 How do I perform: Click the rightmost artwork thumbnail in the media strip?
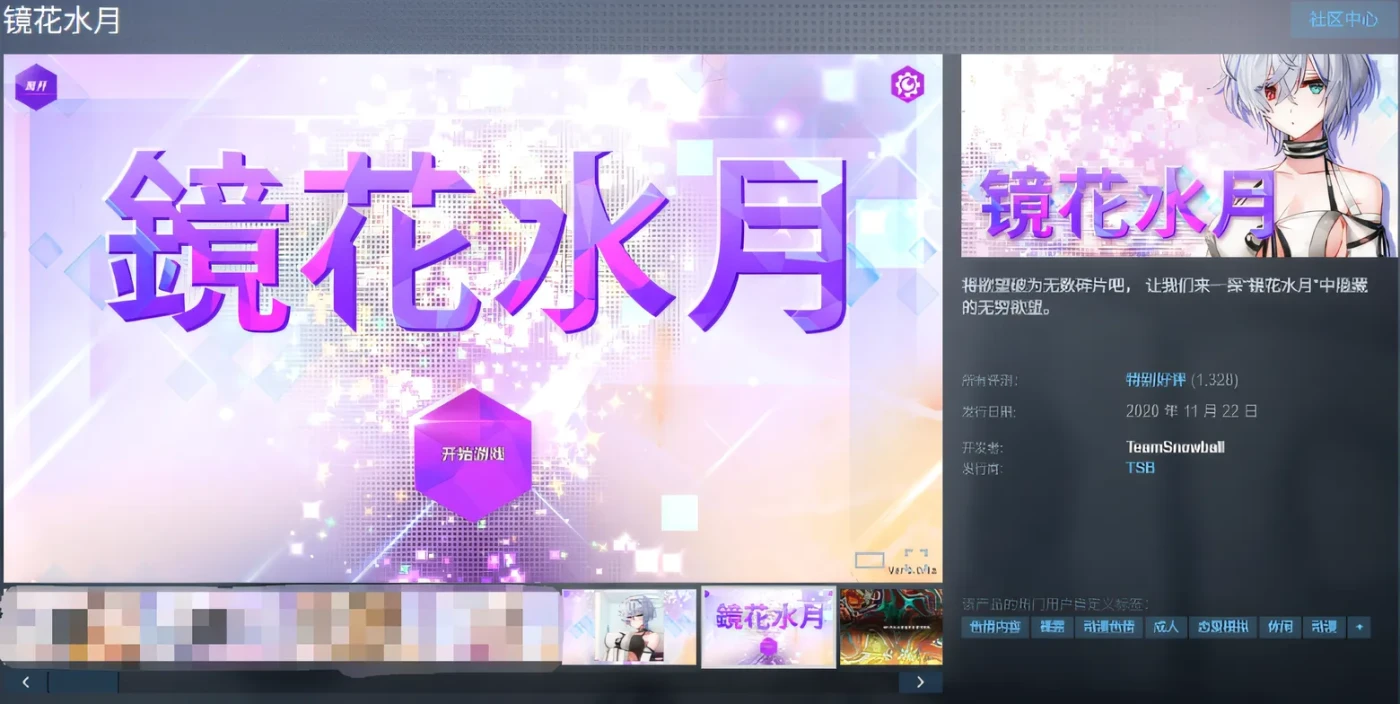[891, 625]
